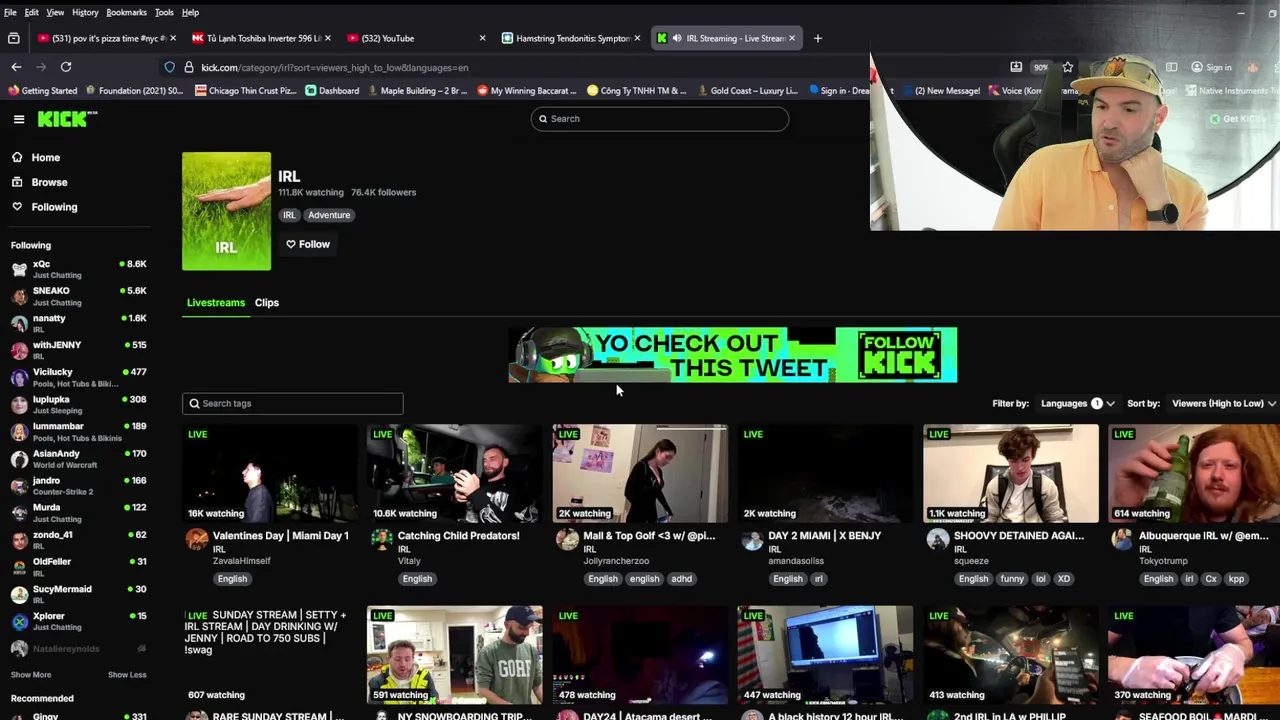Open Mall & Top Golf stream thumbnail
The height and width of the screenshot is (720, 1280).
(640, 473)
